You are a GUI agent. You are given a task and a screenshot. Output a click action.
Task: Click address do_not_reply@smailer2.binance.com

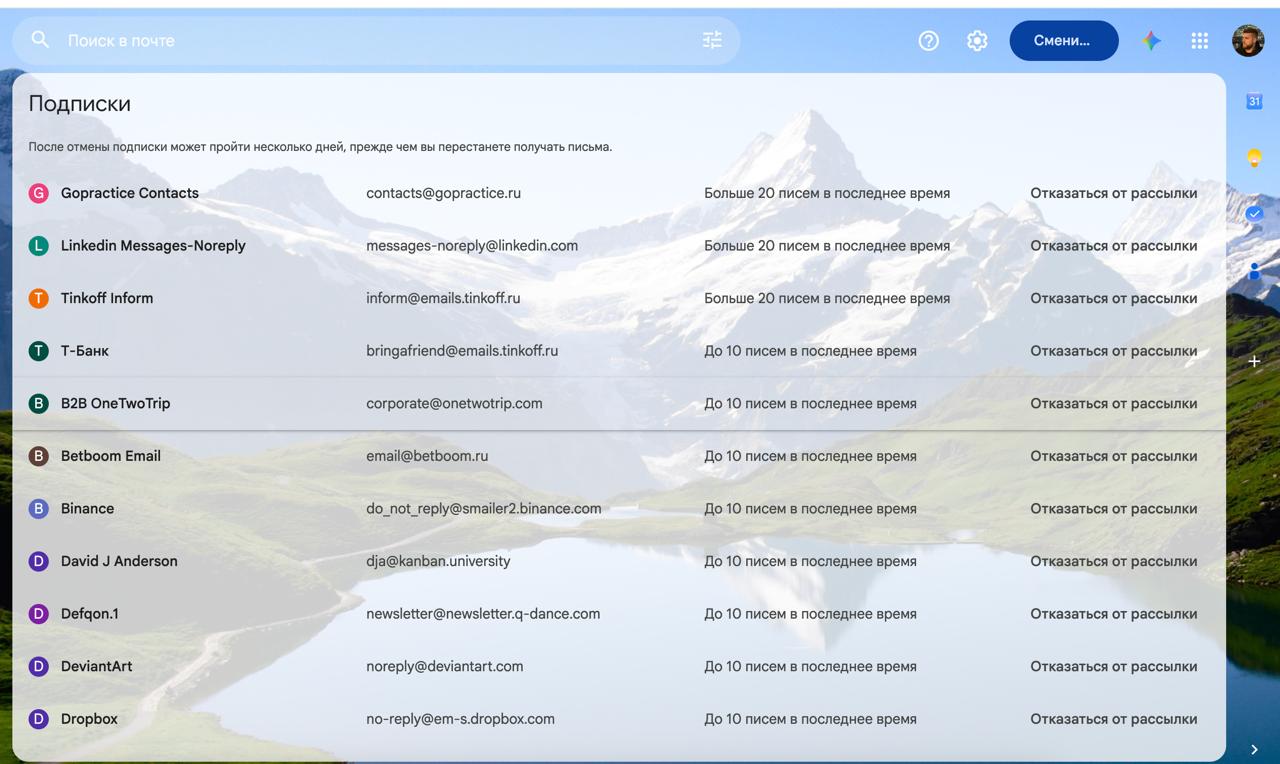(484, 509)
